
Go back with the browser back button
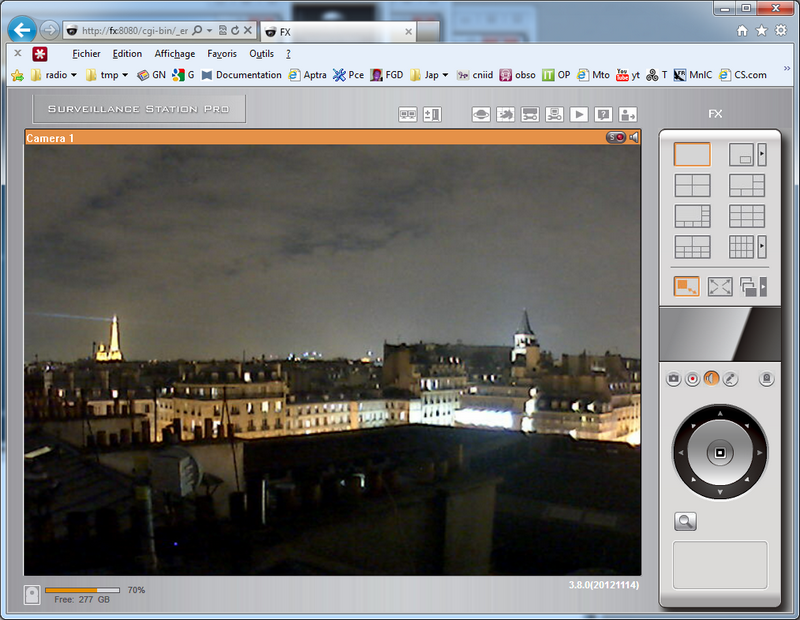click(x=22, y=30)
